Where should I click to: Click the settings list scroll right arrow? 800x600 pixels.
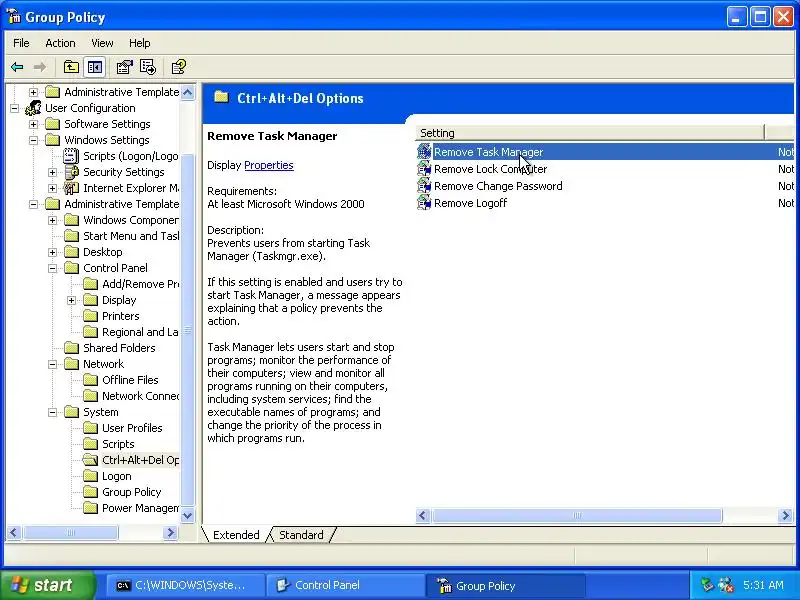[x=785, y=515]
